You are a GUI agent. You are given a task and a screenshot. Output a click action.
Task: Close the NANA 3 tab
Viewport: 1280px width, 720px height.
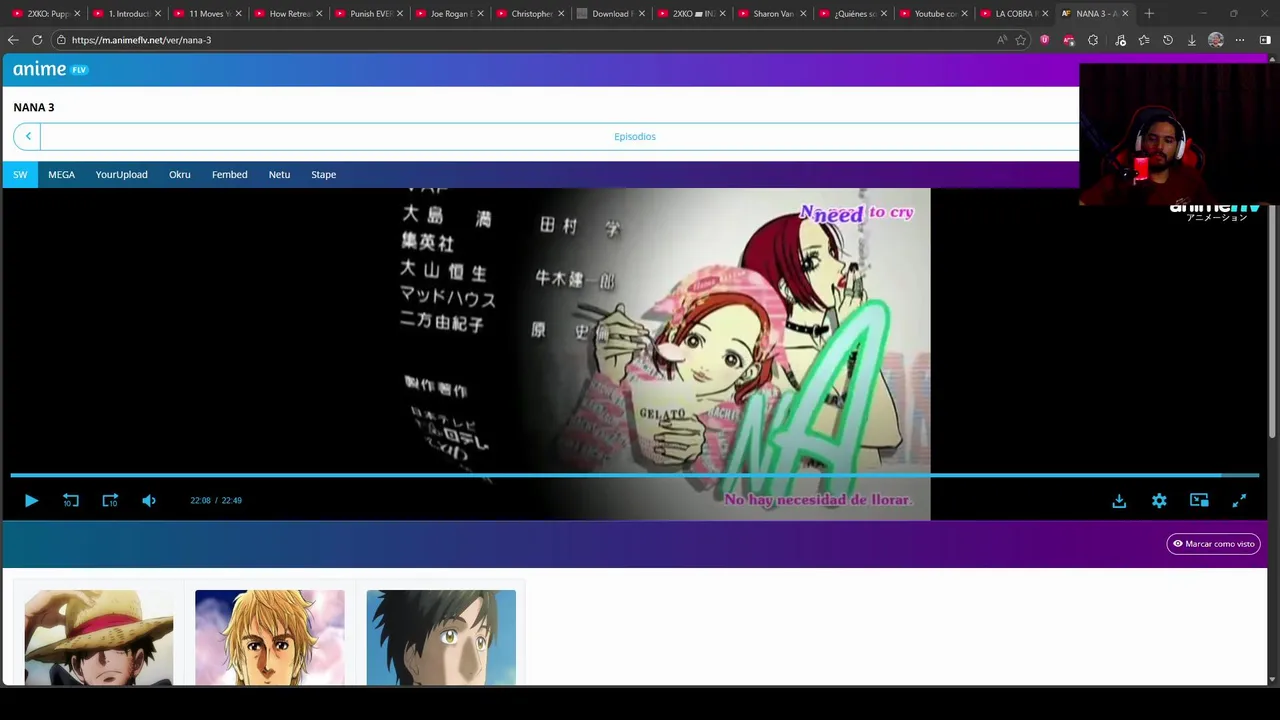click(x=1126, y=14)
